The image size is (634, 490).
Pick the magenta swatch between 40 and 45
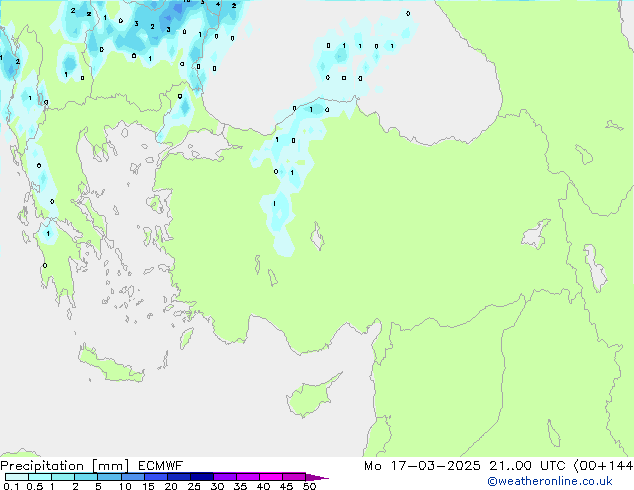pos(271,477)
